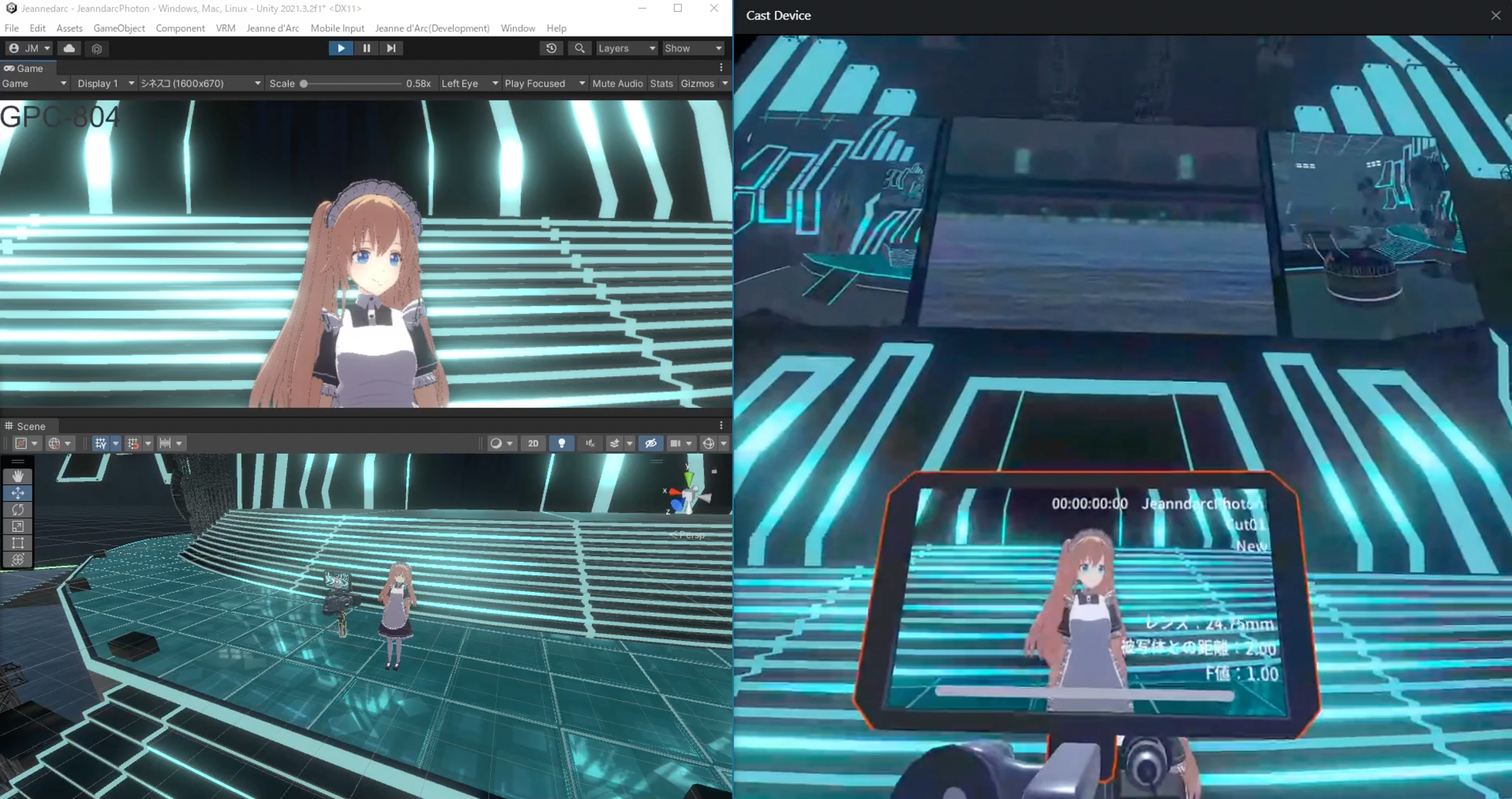Select the Rotate tool in Scene
The width and height of the screenshot is (1512, 799).
pos(18,510)
